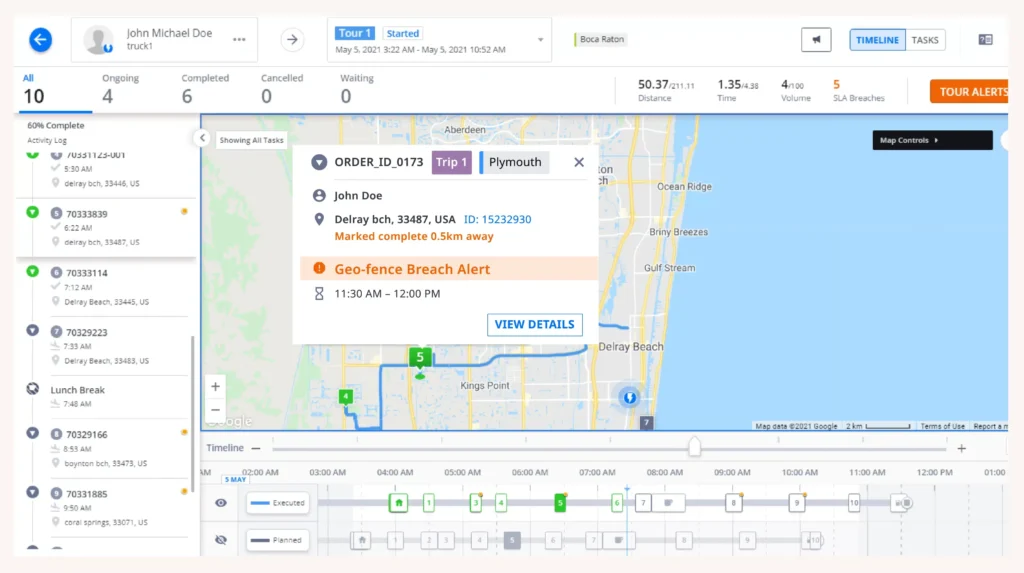This screenshot has width=1024, height=573.
Task: Click the next driver arrow icon
Action: [x=292, y=40]
